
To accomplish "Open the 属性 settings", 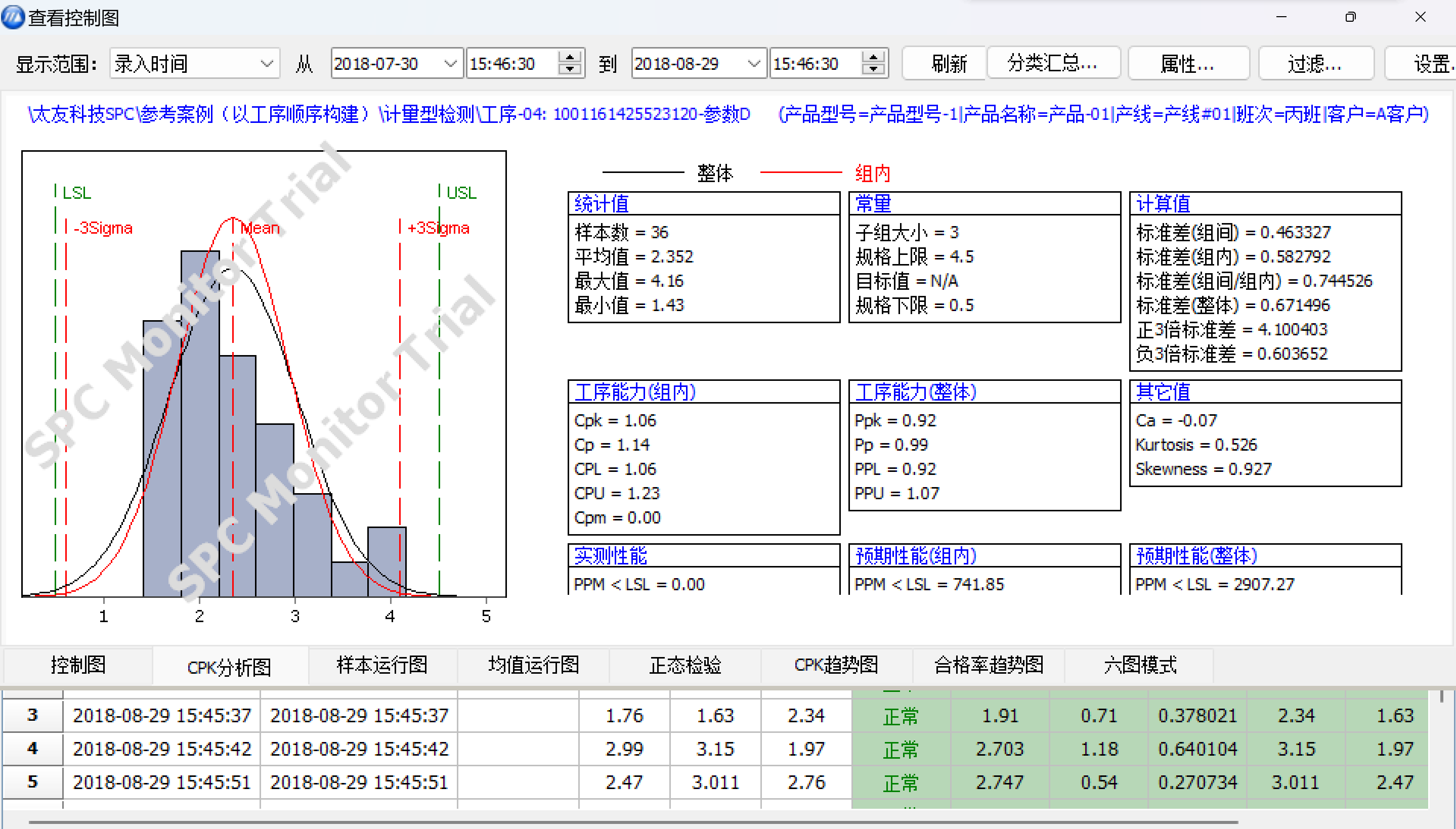I will click(1188, 63).
